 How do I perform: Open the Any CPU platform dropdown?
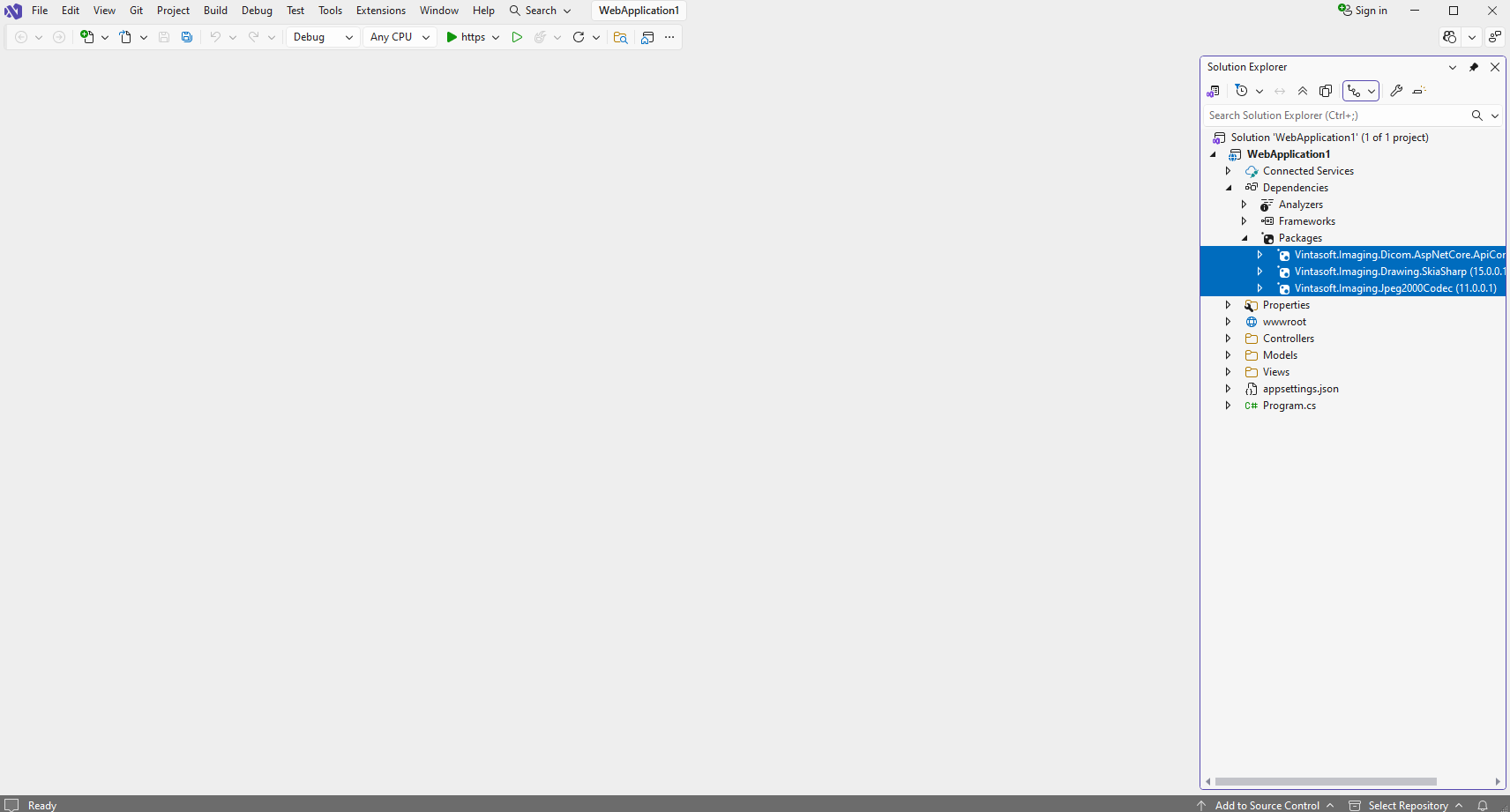(x=400, y=37)
